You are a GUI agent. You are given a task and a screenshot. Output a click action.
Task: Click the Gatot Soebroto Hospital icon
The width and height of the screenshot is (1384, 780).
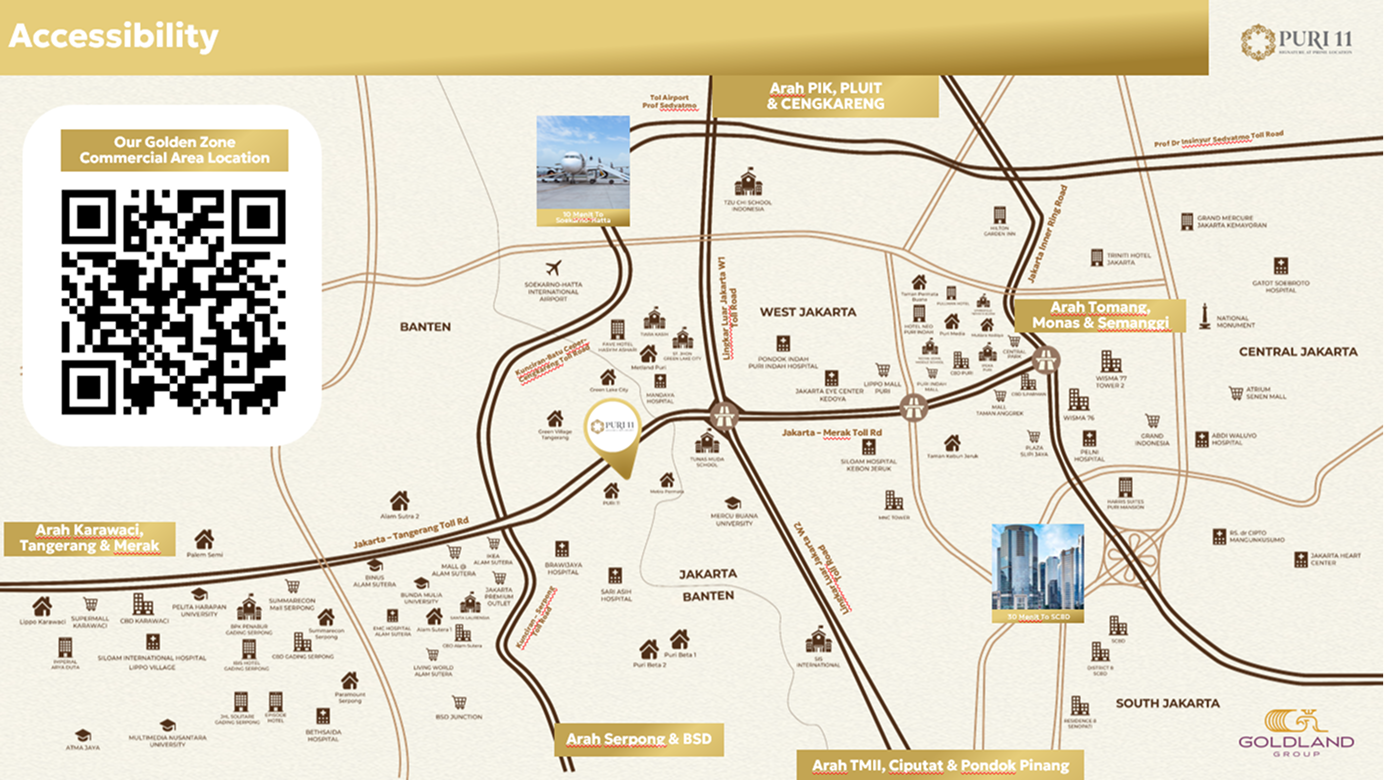(1280, 266)
